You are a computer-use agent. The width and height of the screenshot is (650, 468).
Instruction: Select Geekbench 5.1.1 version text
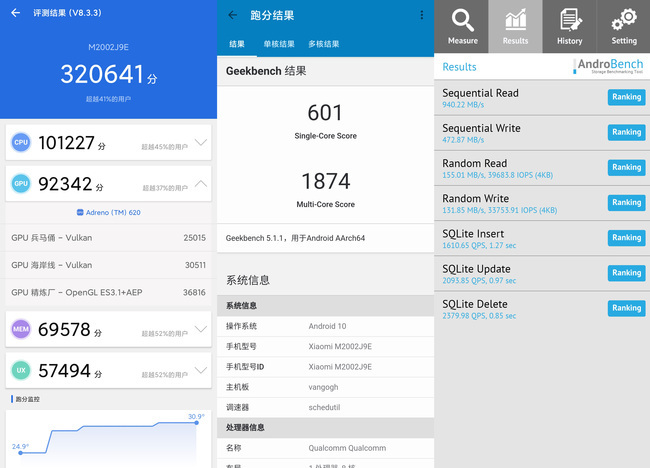pyautogui.click(x=295, y=238)
